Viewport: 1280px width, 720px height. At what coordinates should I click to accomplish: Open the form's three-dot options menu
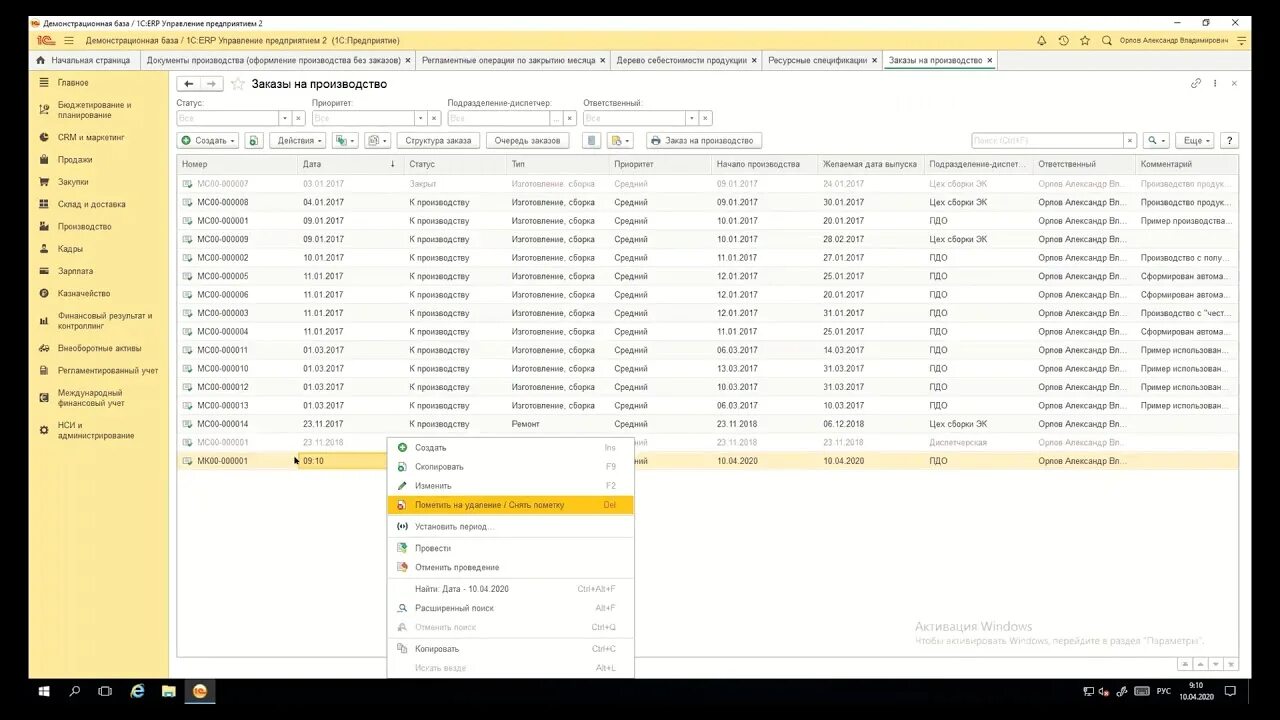1215,84
